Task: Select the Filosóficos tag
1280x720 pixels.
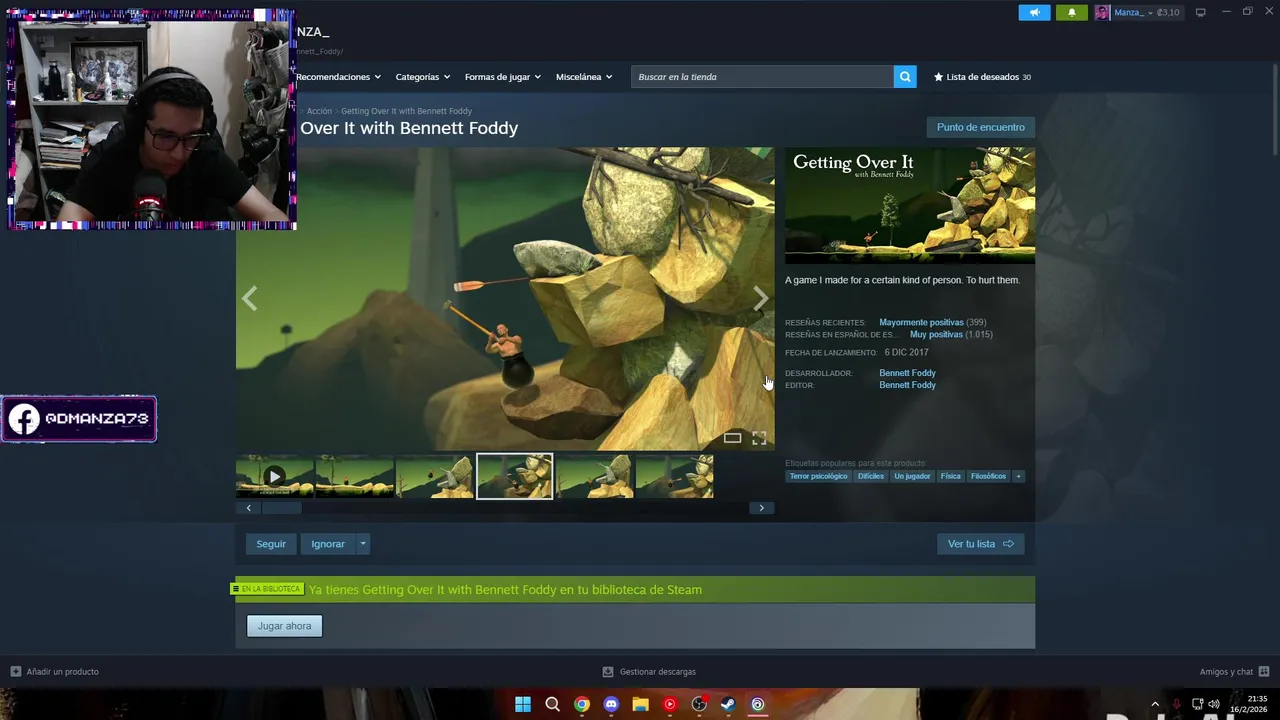Action: pyautogui.click(x=988, y=476)
